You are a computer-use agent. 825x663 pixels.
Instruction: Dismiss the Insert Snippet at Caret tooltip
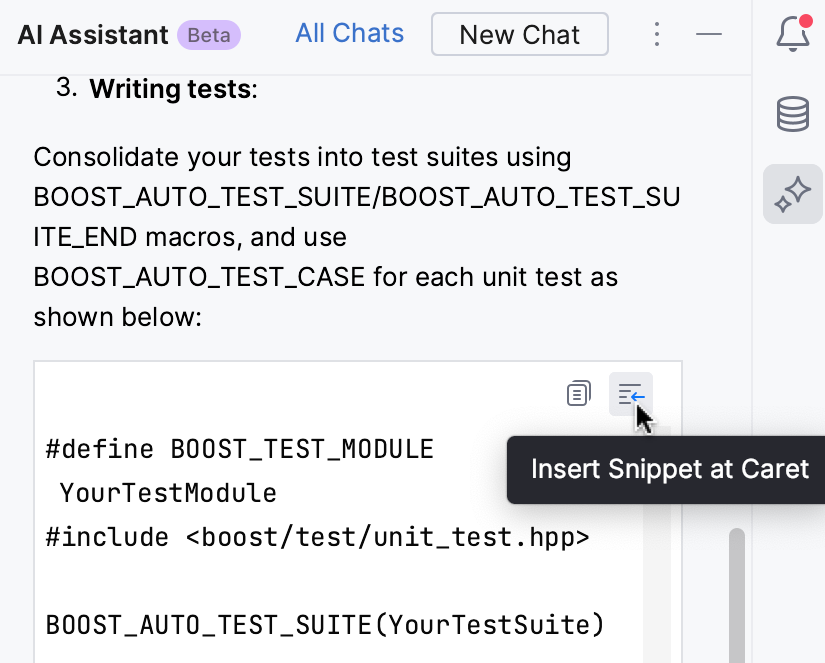click(x=665, y=468)
